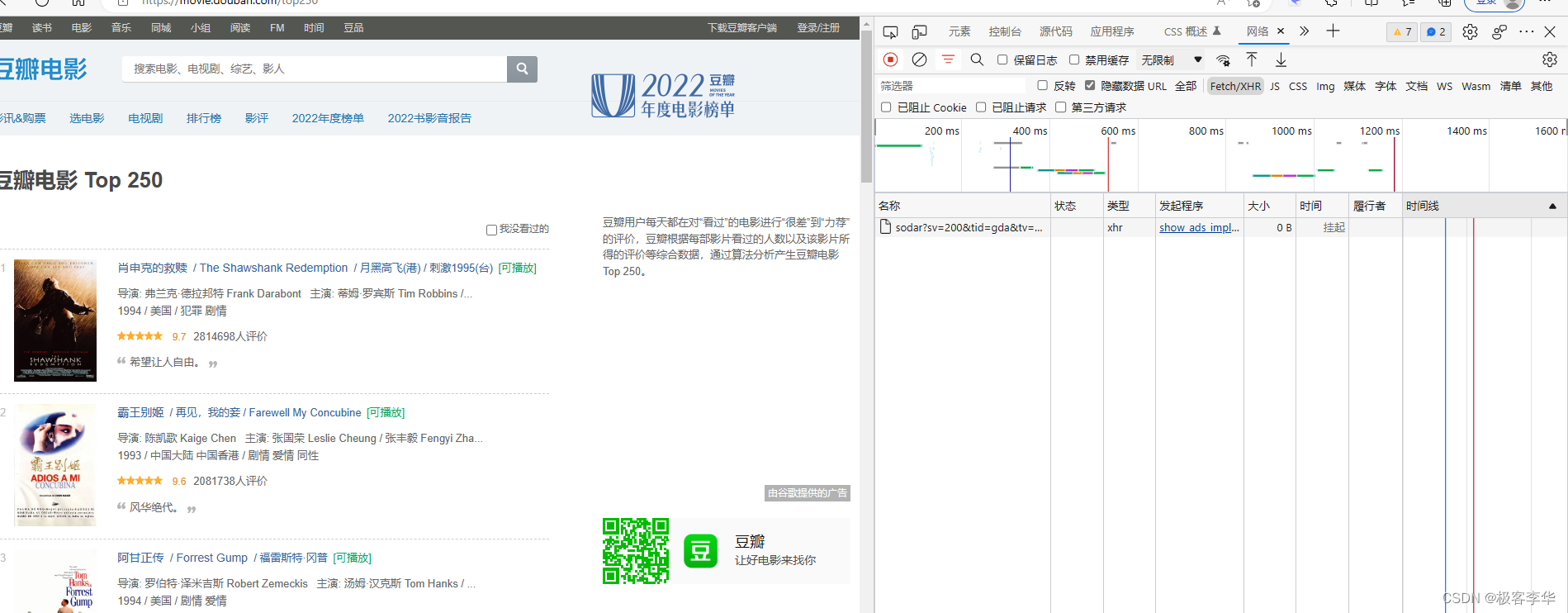Sort by 时间线 column arrow
Viewport: 1568px width, 613px height.
(x=1552, y=206)
